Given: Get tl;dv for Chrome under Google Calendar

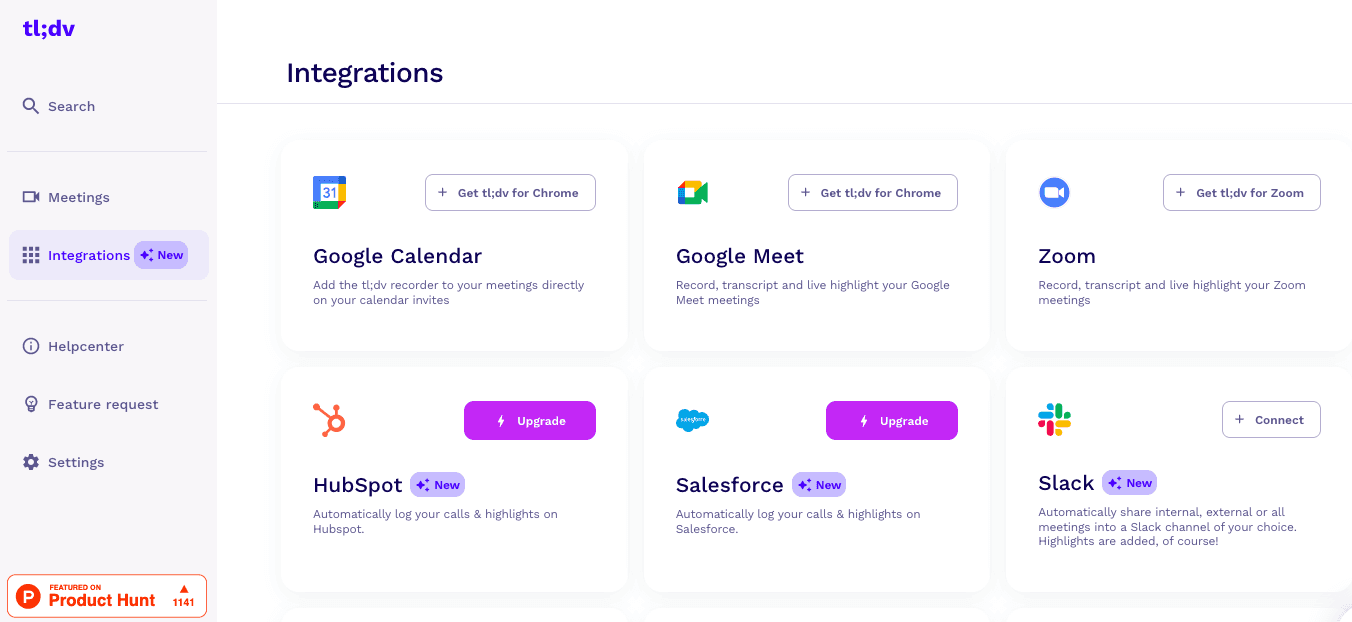Looking at the screenshot, I should [x=510, y=193].
